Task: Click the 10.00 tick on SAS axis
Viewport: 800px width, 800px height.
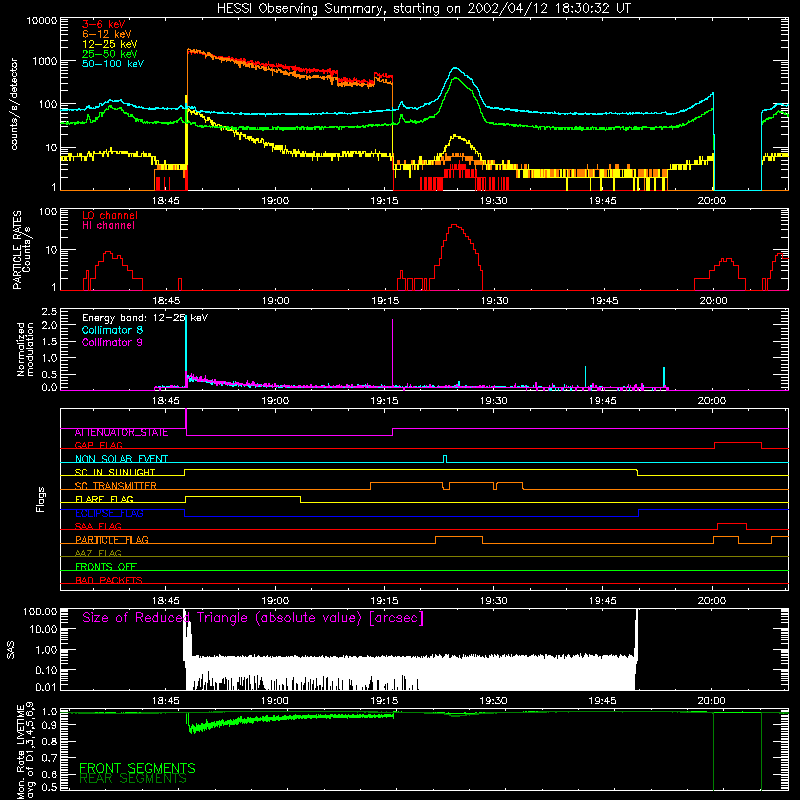Action: coord(43,629)
